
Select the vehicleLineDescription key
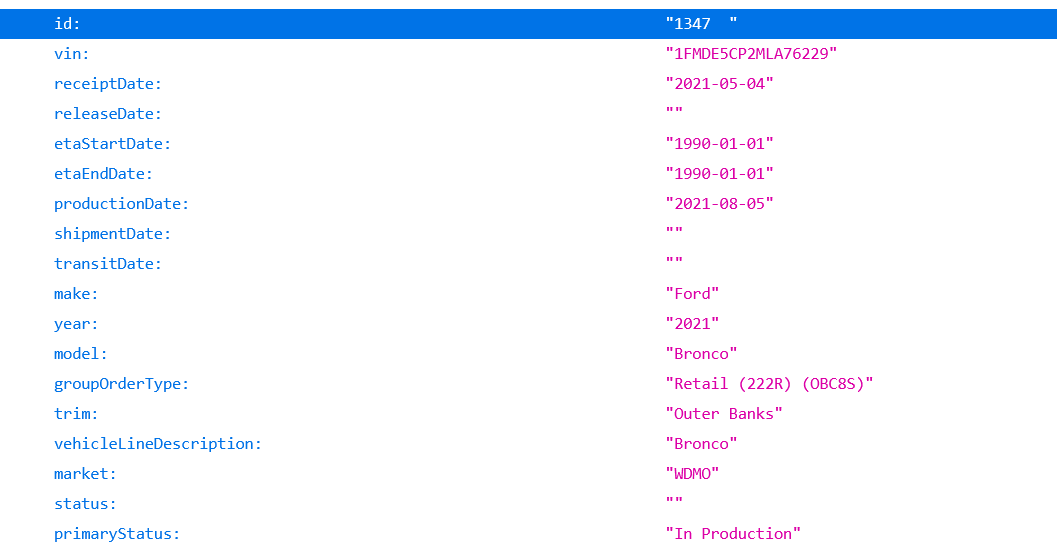[158, 444]
